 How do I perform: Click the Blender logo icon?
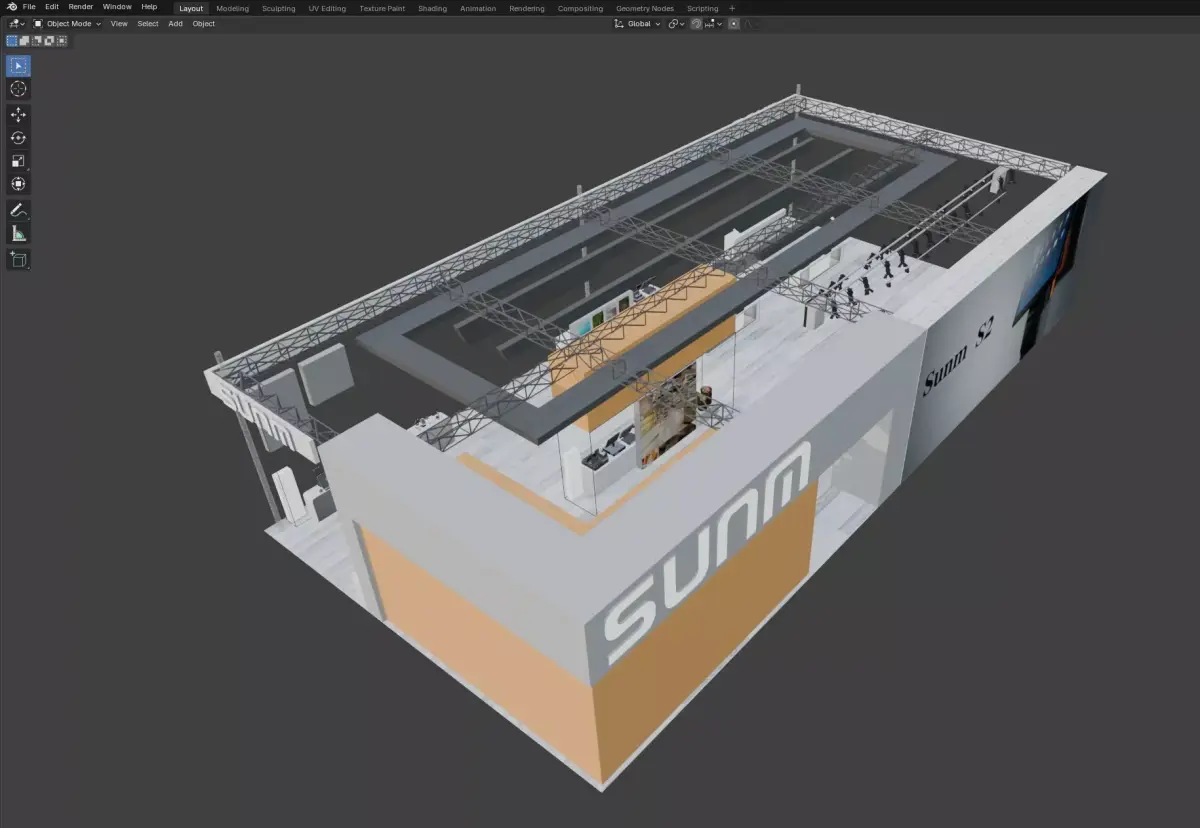pyautogui.click(x=11, y=7)
